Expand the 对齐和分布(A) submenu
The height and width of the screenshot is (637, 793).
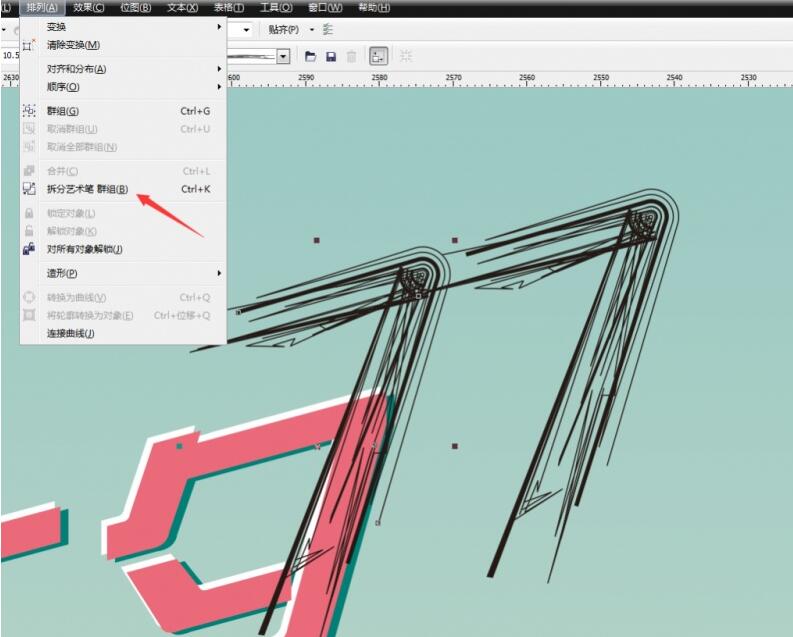pos(123,69)
